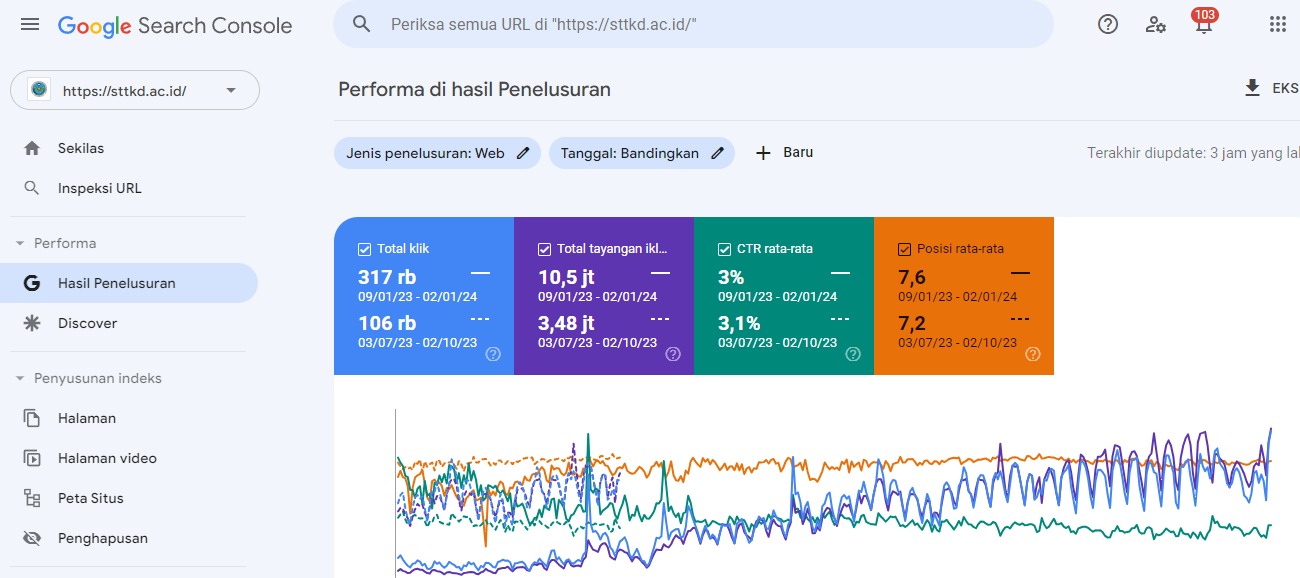Viewport: 1300px width, 578px height.
Task: Click the EKS export button label
Action: [1285, 88]
